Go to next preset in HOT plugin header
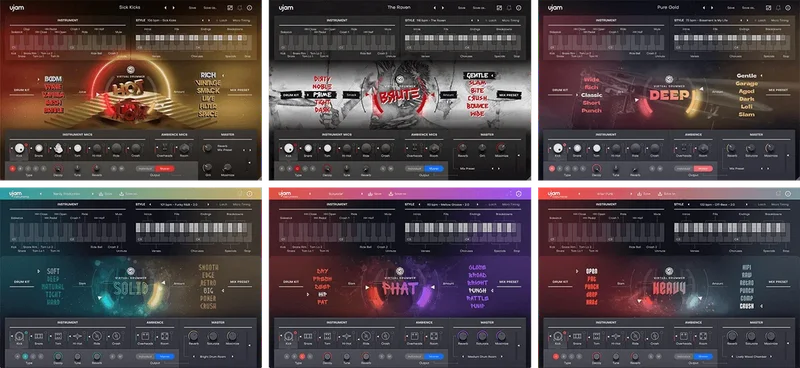The height and width of the screenshot is (368, 800). click(174, 8)
